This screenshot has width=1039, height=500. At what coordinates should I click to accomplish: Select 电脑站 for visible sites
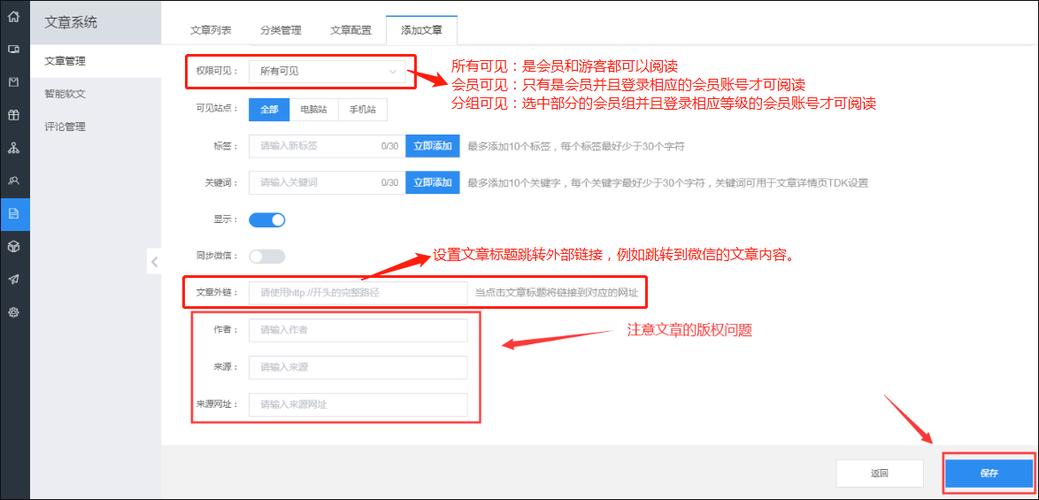(x=313, y=110)
